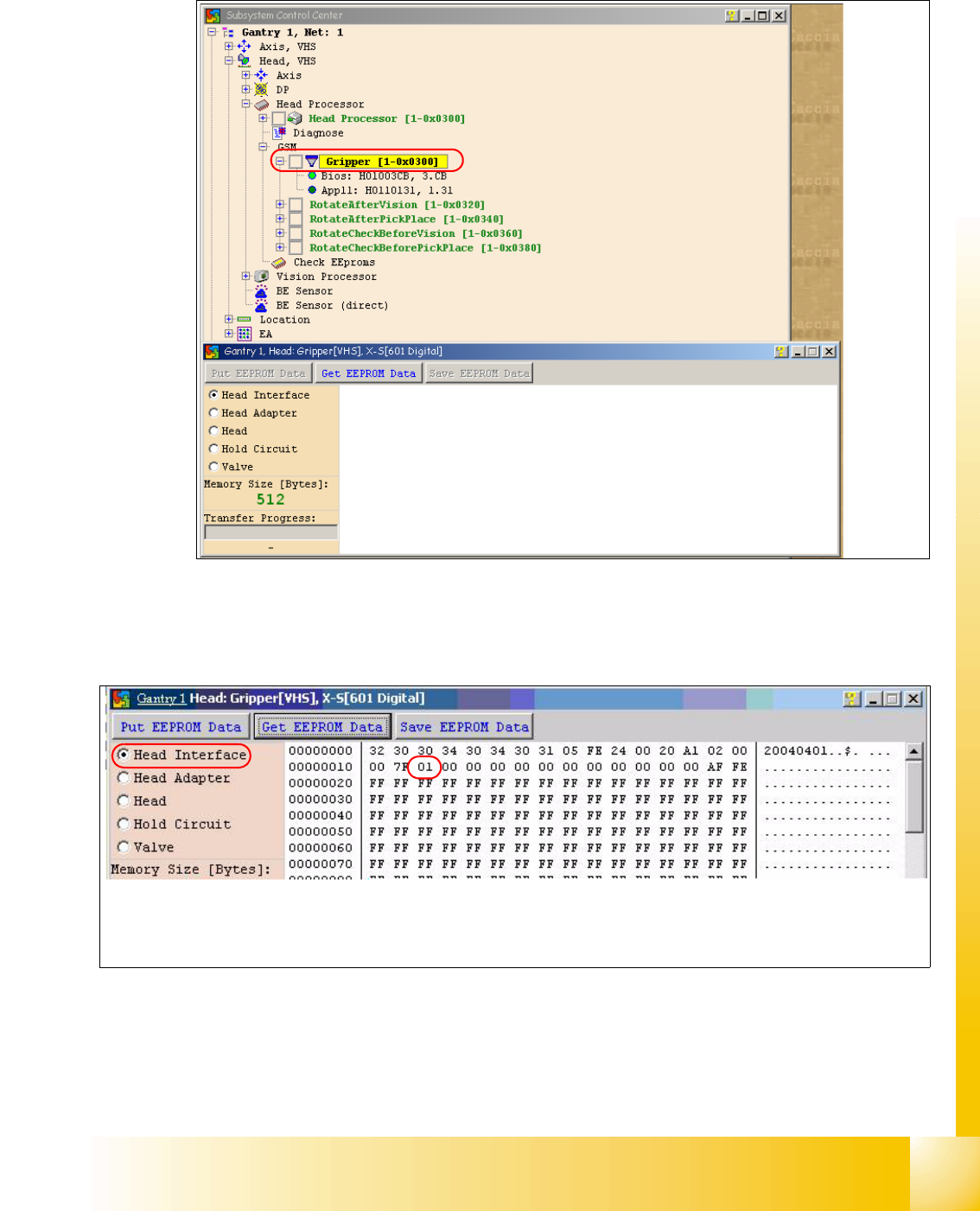Expand the Location tree node
The height and width of the screenshot is (1211, 980).
(x=229, y=320)
